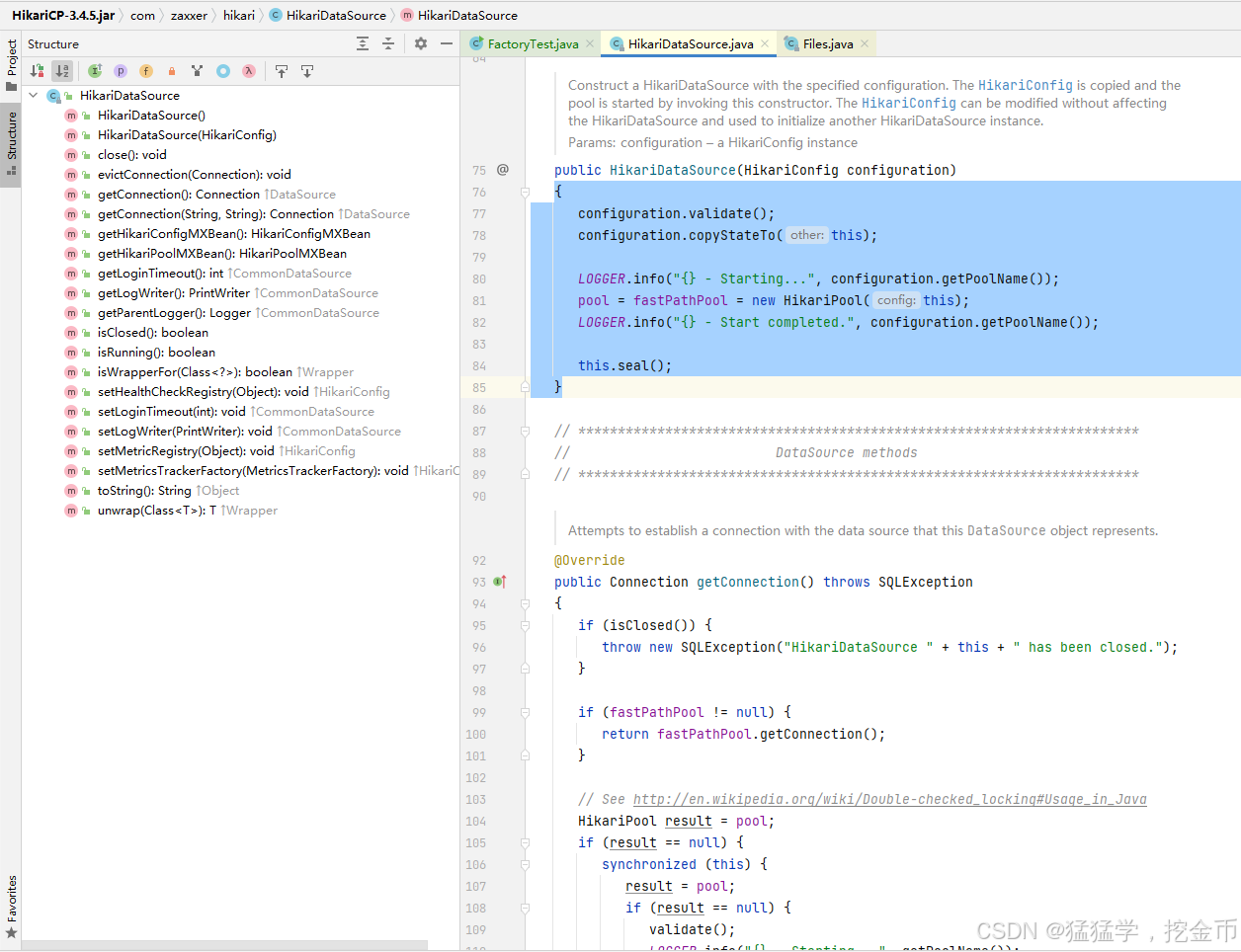The height and width of the screenshot is (952, 1241).
Task: Click the Project folder icon in sidebar
Action: (x=12, y=86)
